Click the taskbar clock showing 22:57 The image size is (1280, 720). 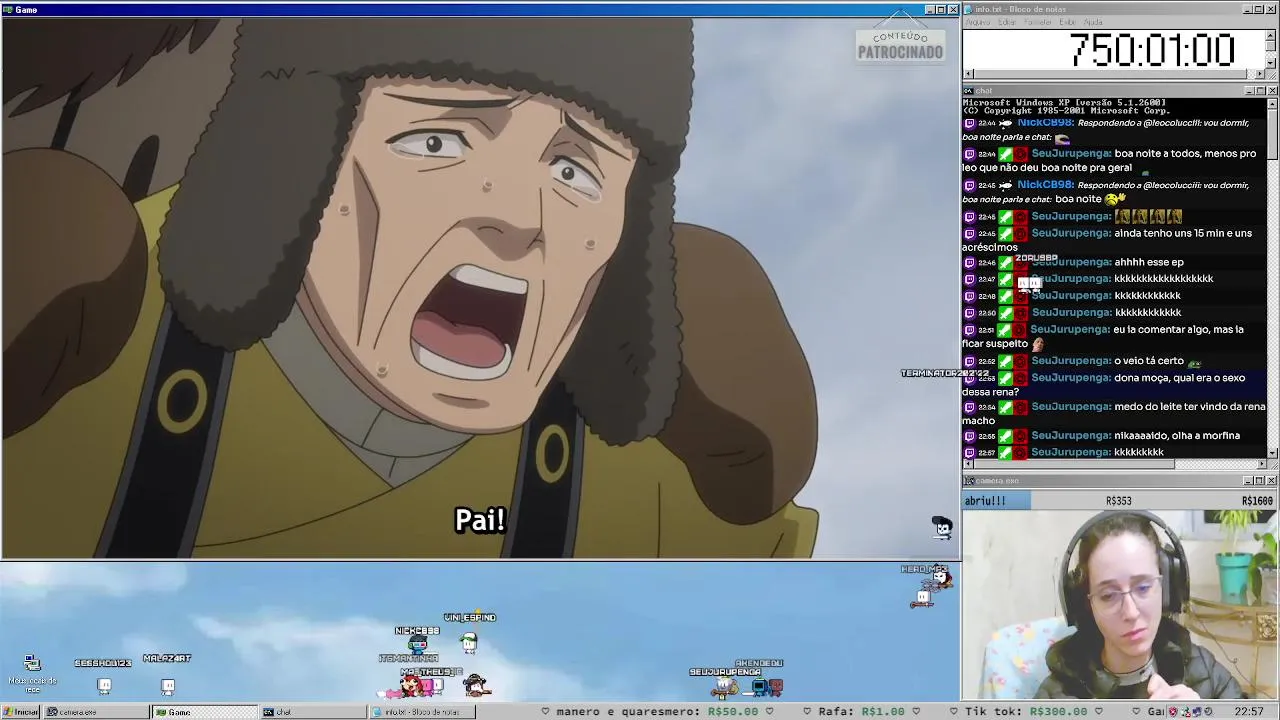[x=1248, y=712]
